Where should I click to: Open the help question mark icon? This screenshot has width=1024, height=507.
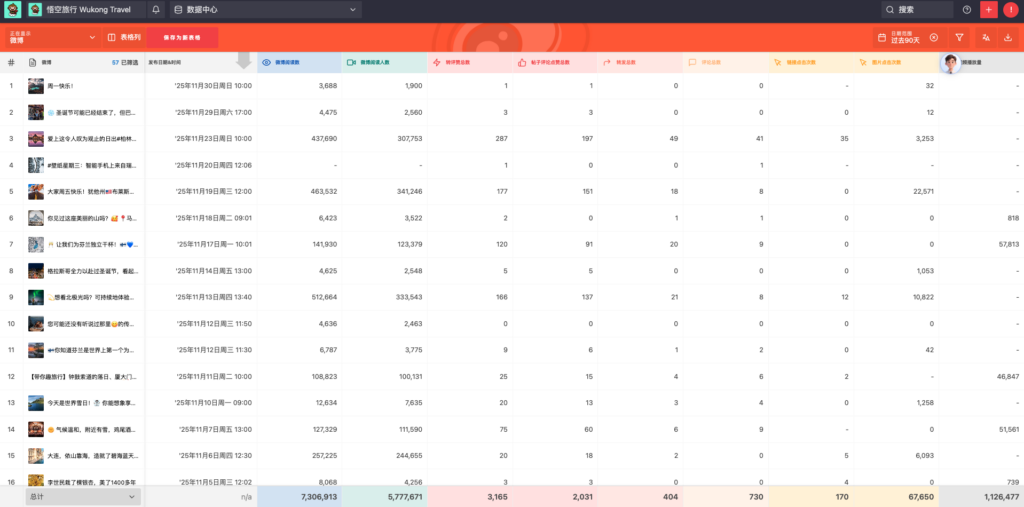[x=966, y=10]
